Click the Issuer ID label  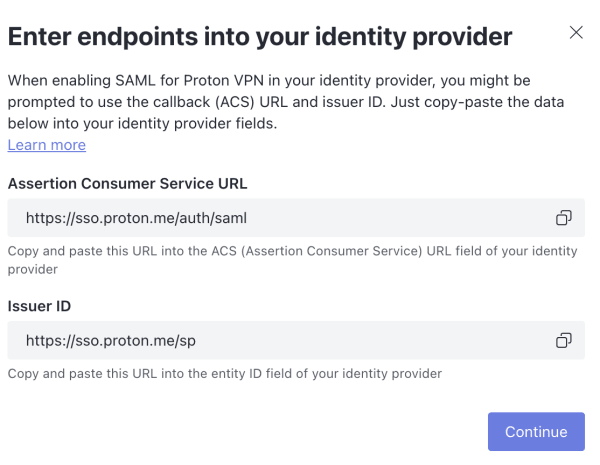(39, 306)
